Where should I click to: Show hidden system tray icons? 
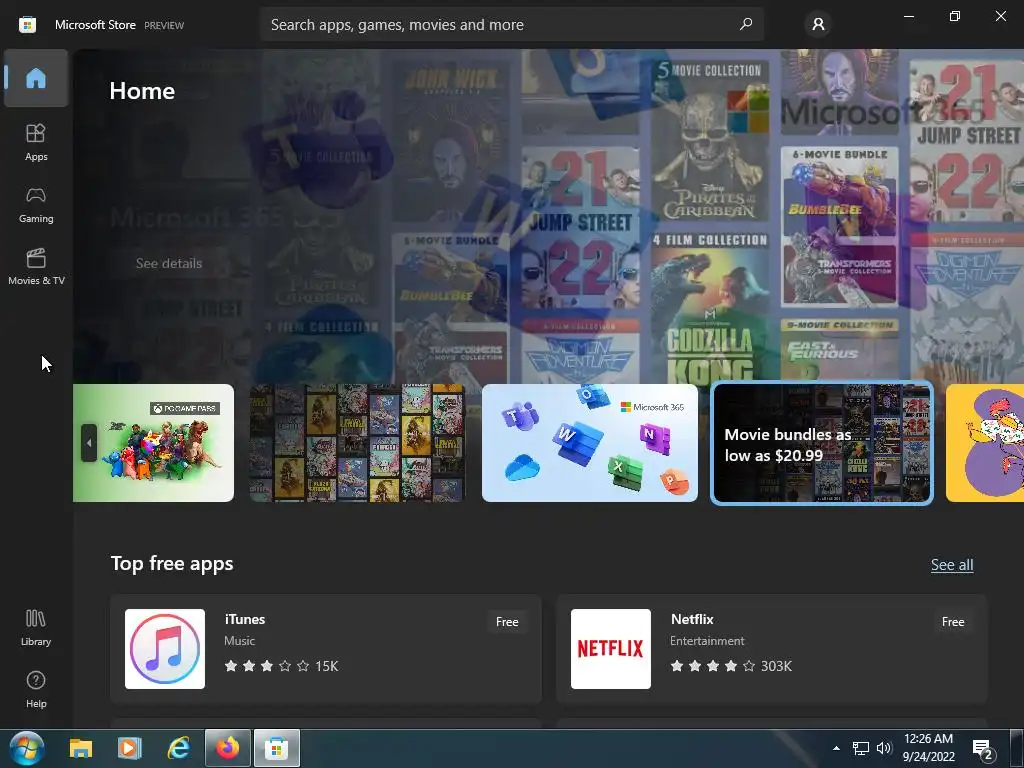[836, 748]
